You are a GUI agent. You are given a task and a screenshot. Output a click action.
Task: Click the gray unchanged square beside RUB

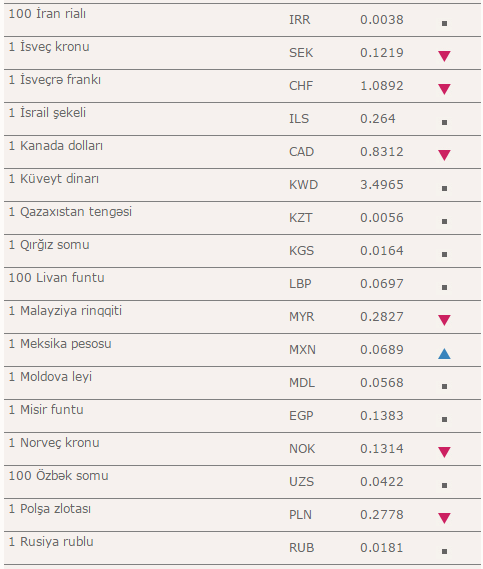(444, 551)
